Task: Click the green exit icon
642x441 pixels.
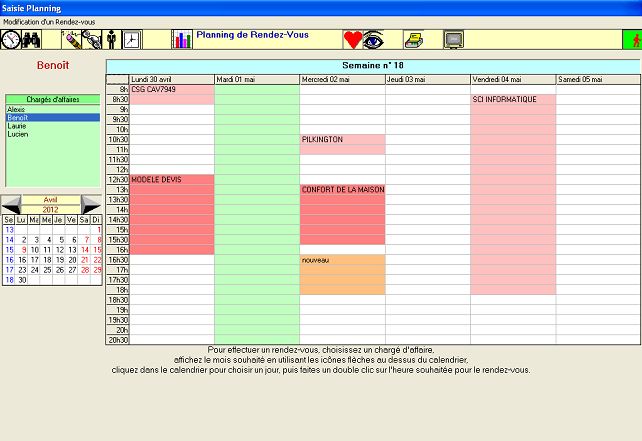Action: [x=631, y=40]
